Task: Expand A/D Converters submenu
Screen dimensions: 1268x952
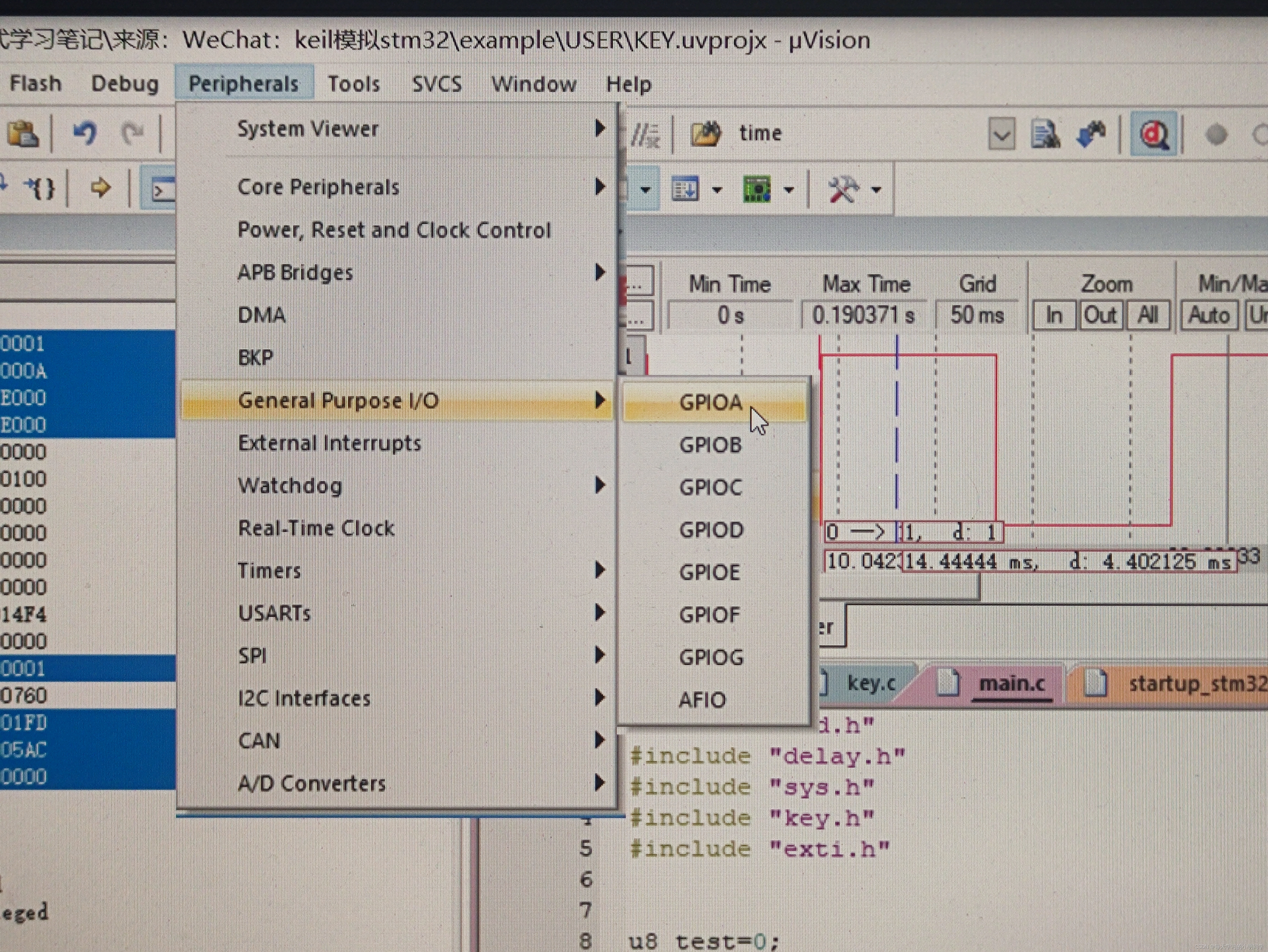Action: point(397,783)
